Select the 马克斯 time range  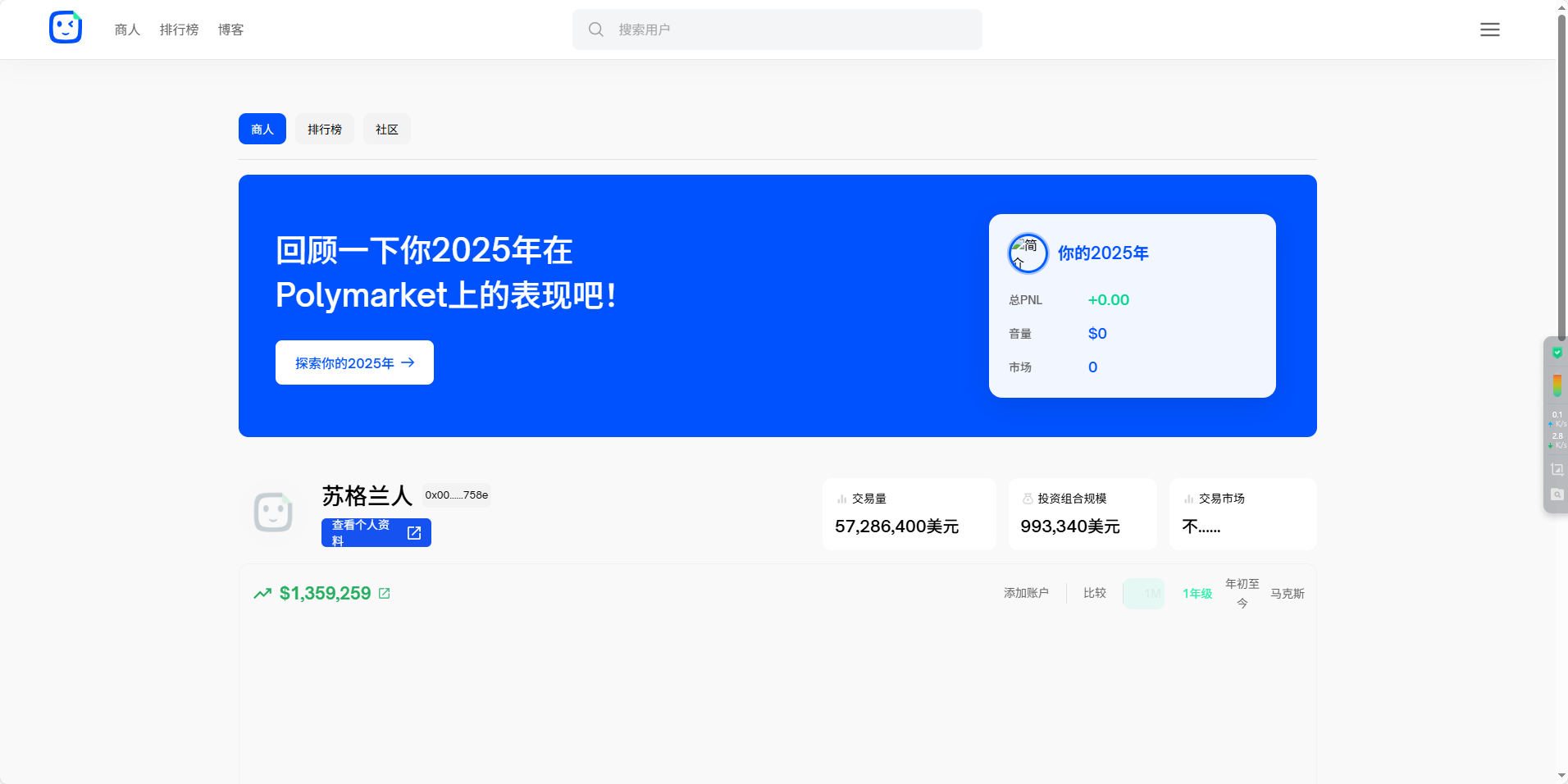pyautogui.click(x=1287, y=593)
